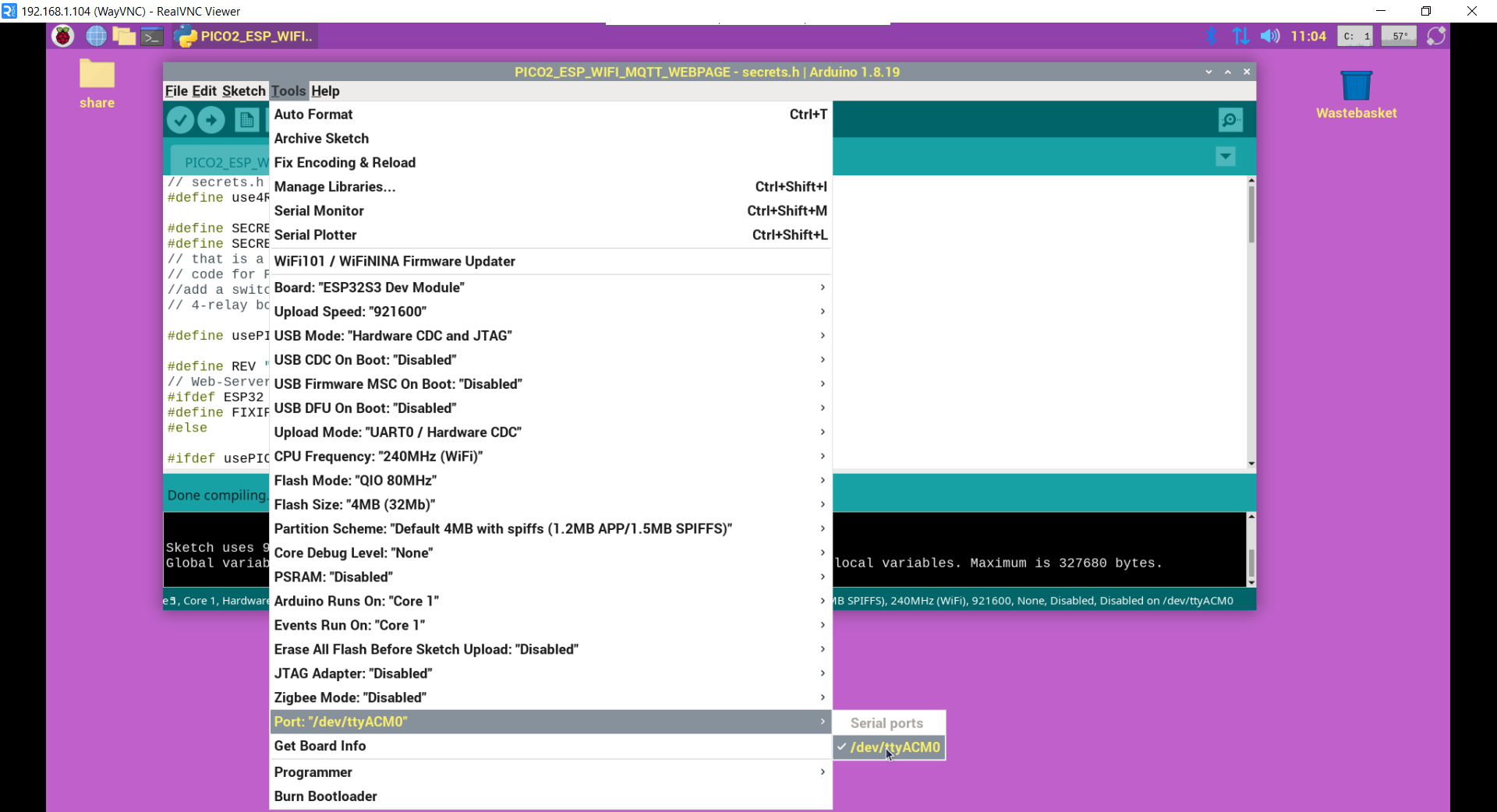1497x812 pixels.
Task: Open Manage Libraries...
Action: click(550, 187)
